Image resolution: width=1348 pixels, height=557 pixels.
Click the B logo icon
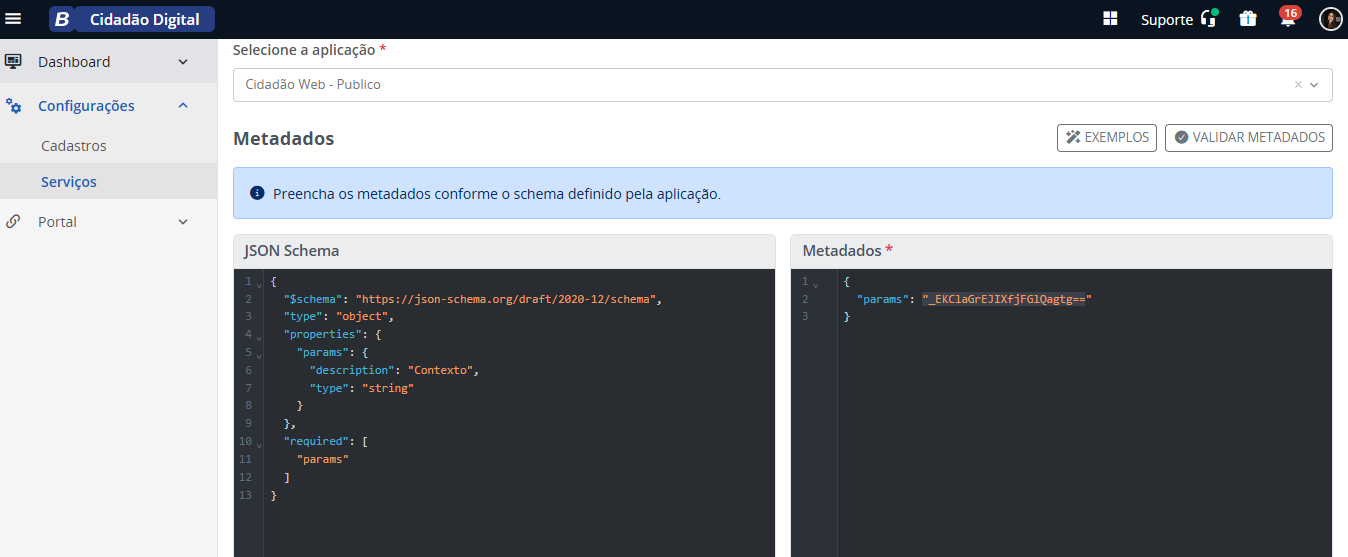61,19
